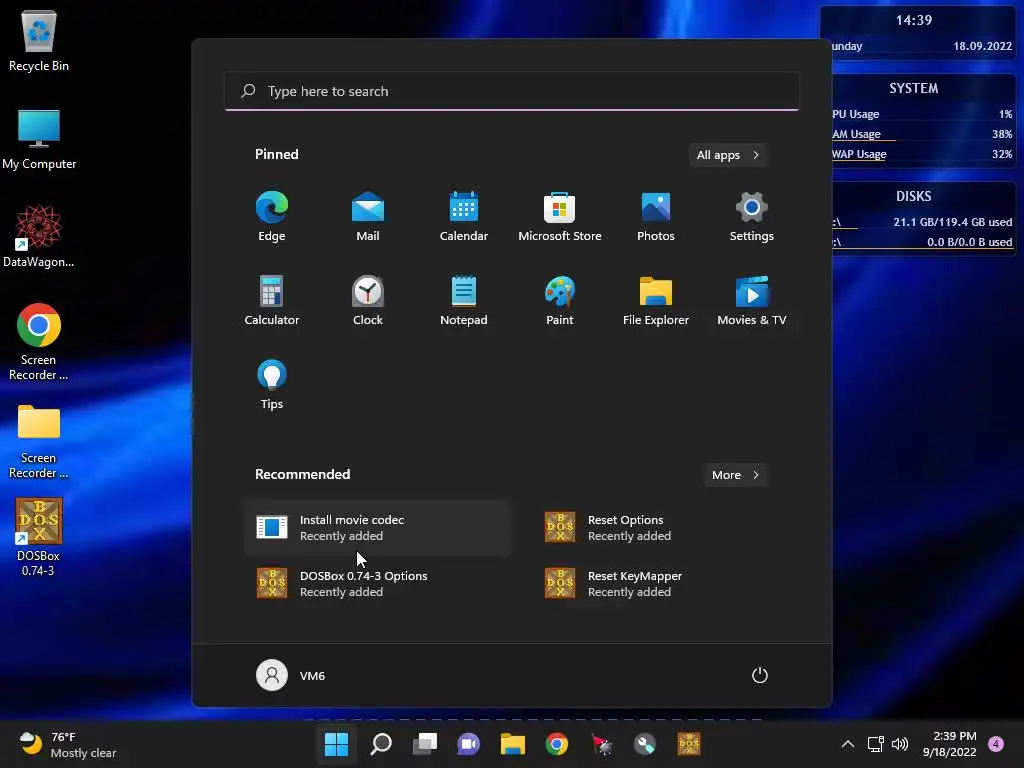This screenshot has height=768, width=1024.
Task: Click the widget clock reading 14:39
Action: [x=914, y=20]
